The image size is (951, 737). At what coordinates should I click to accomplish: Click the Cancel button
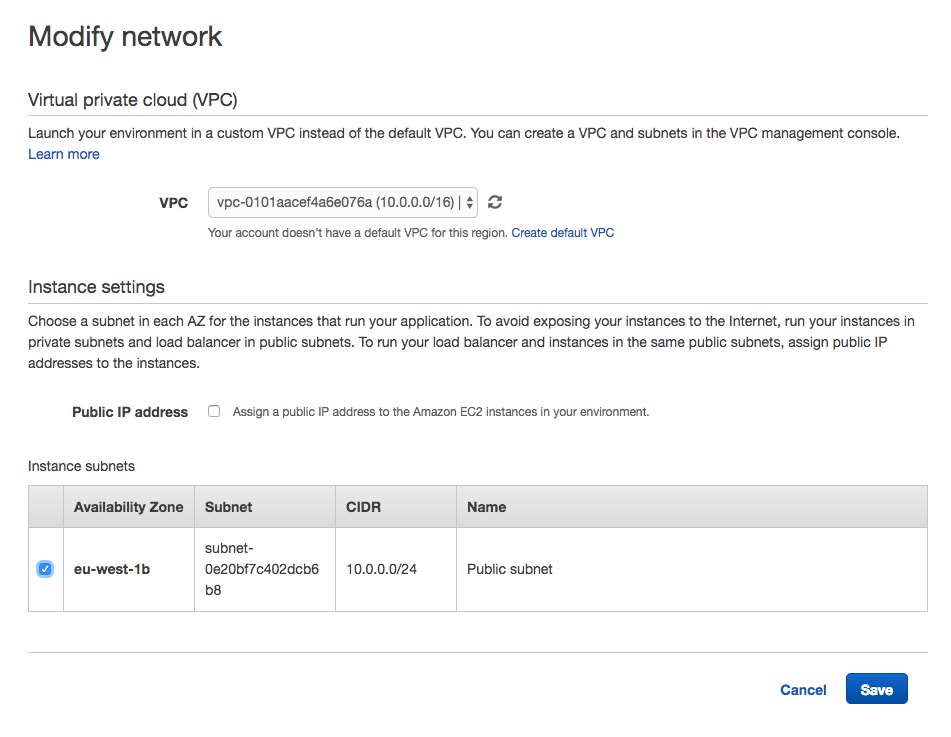[x=803, y=690]
